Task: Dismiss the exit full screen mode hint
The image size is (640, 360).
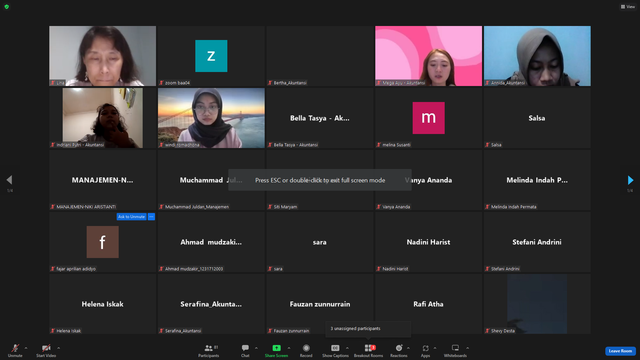Action: (320, 180)
